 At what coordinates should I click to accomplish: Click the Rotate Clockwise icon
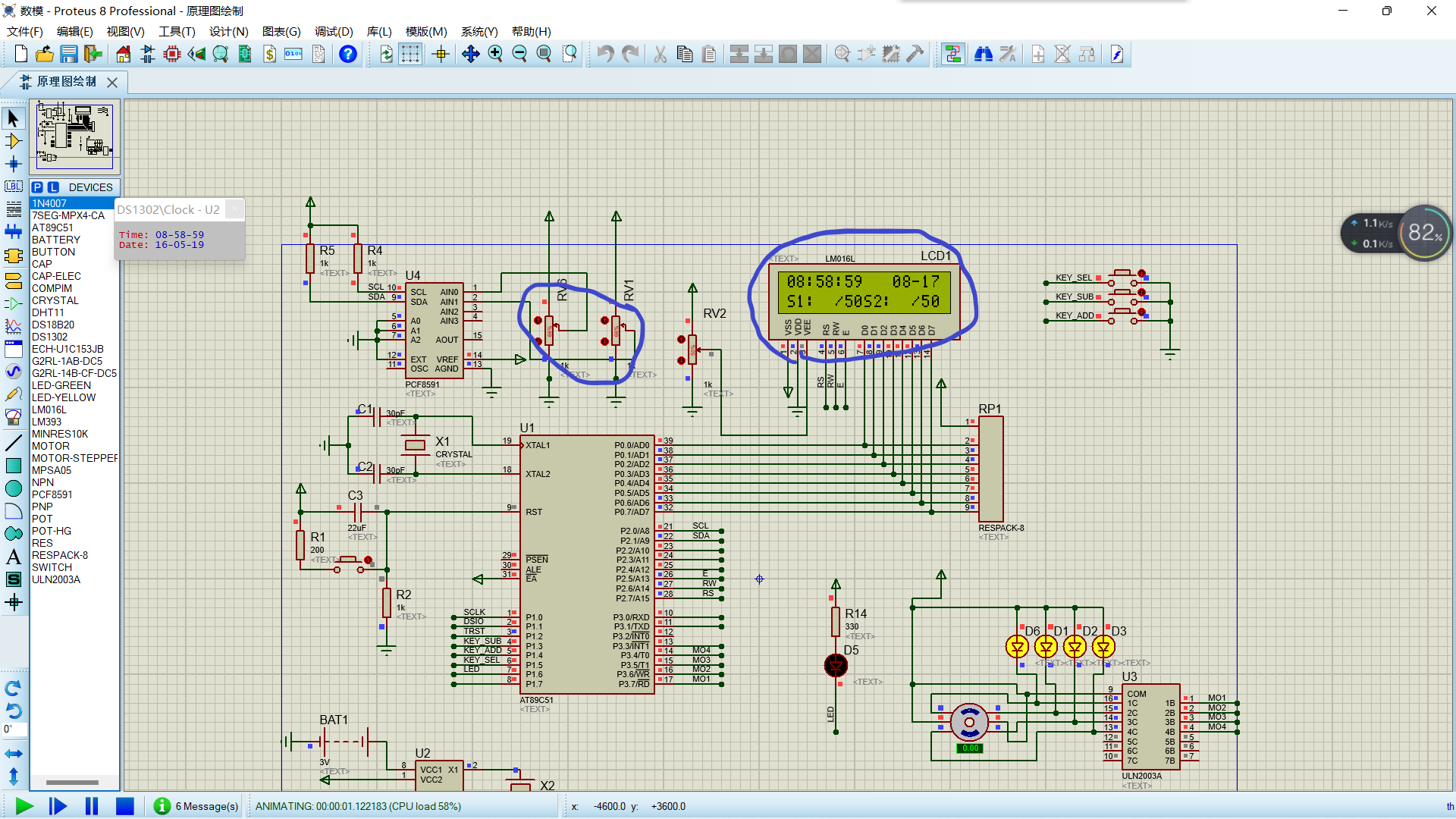pos(14,689)
